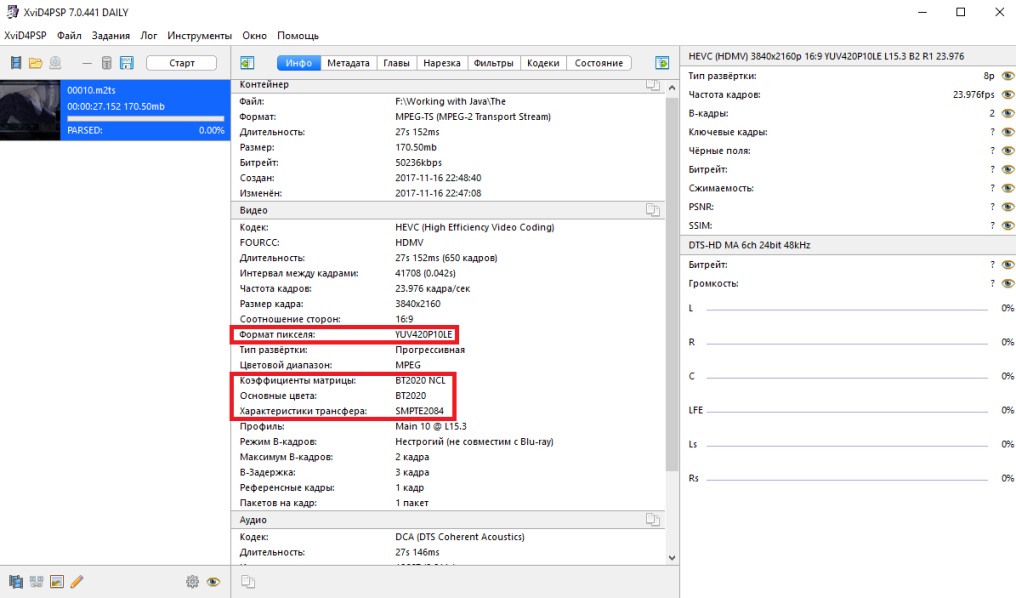This screenshot has width=1016, height=598.
Task: Switch to the Фильтры tab
Action: coord(493,63)
